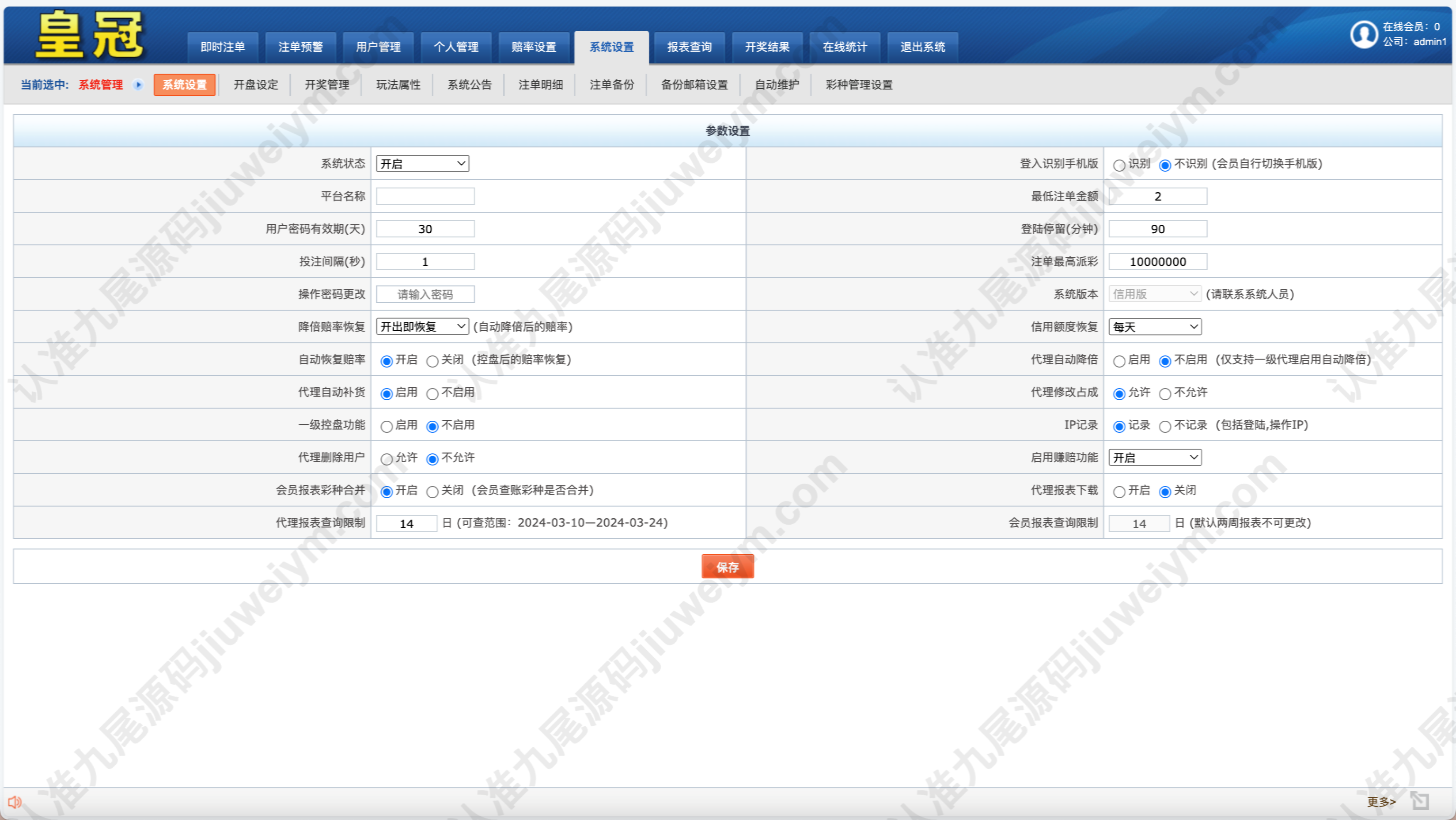Click the user avatar icon near admin1
The width and height of the screenshot is (1456, 820).
(1364, 35)
